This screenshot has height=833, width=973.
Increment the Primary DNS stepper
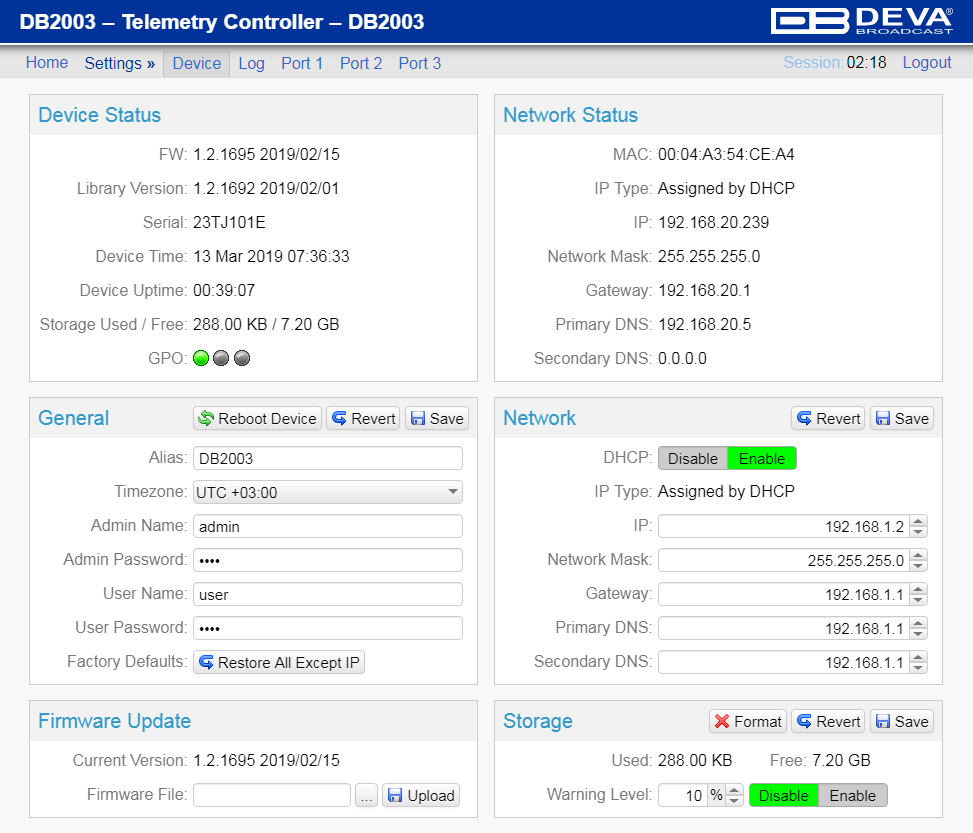coord(918,623)
